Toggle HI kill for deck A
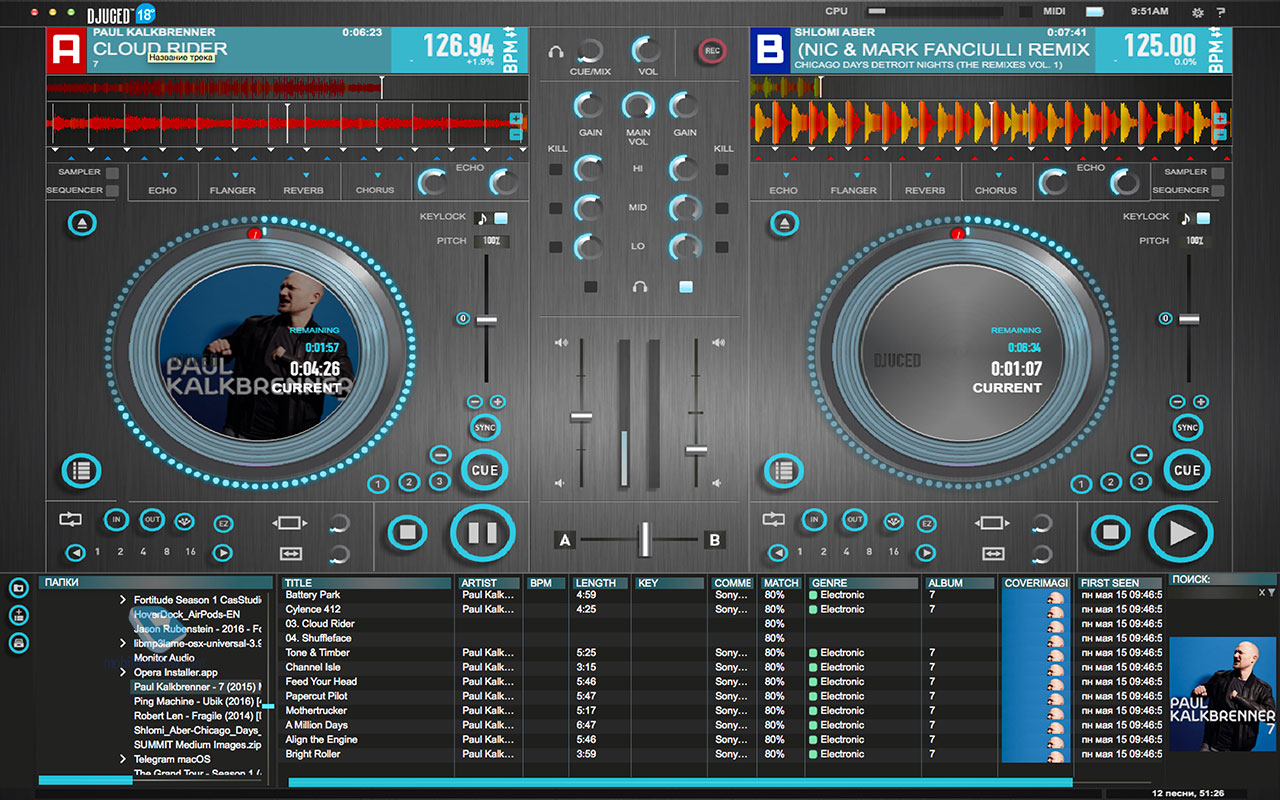Viewport: 1280px width, 800px height. tap(556, 169)
